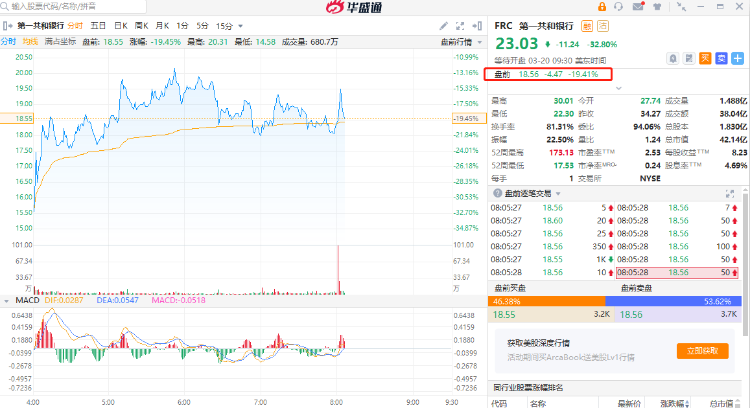Click the 名称 column header
The width and height of the screenshot is (750, 408).
(538, 404)
